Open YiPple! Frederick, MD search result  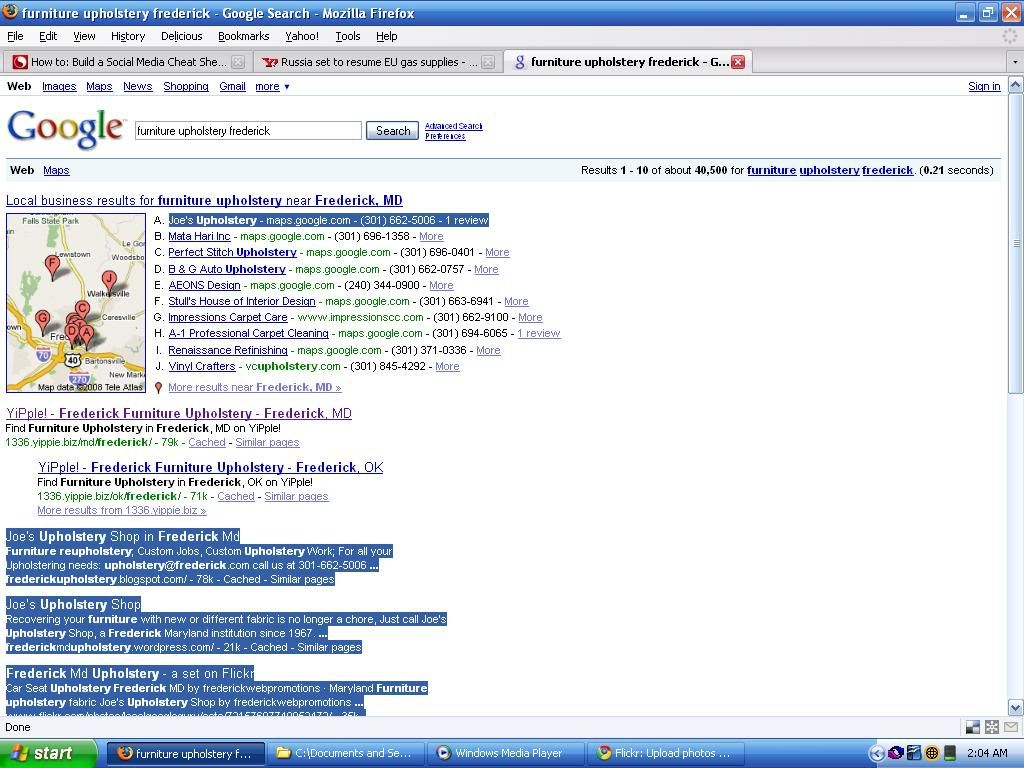179,413
